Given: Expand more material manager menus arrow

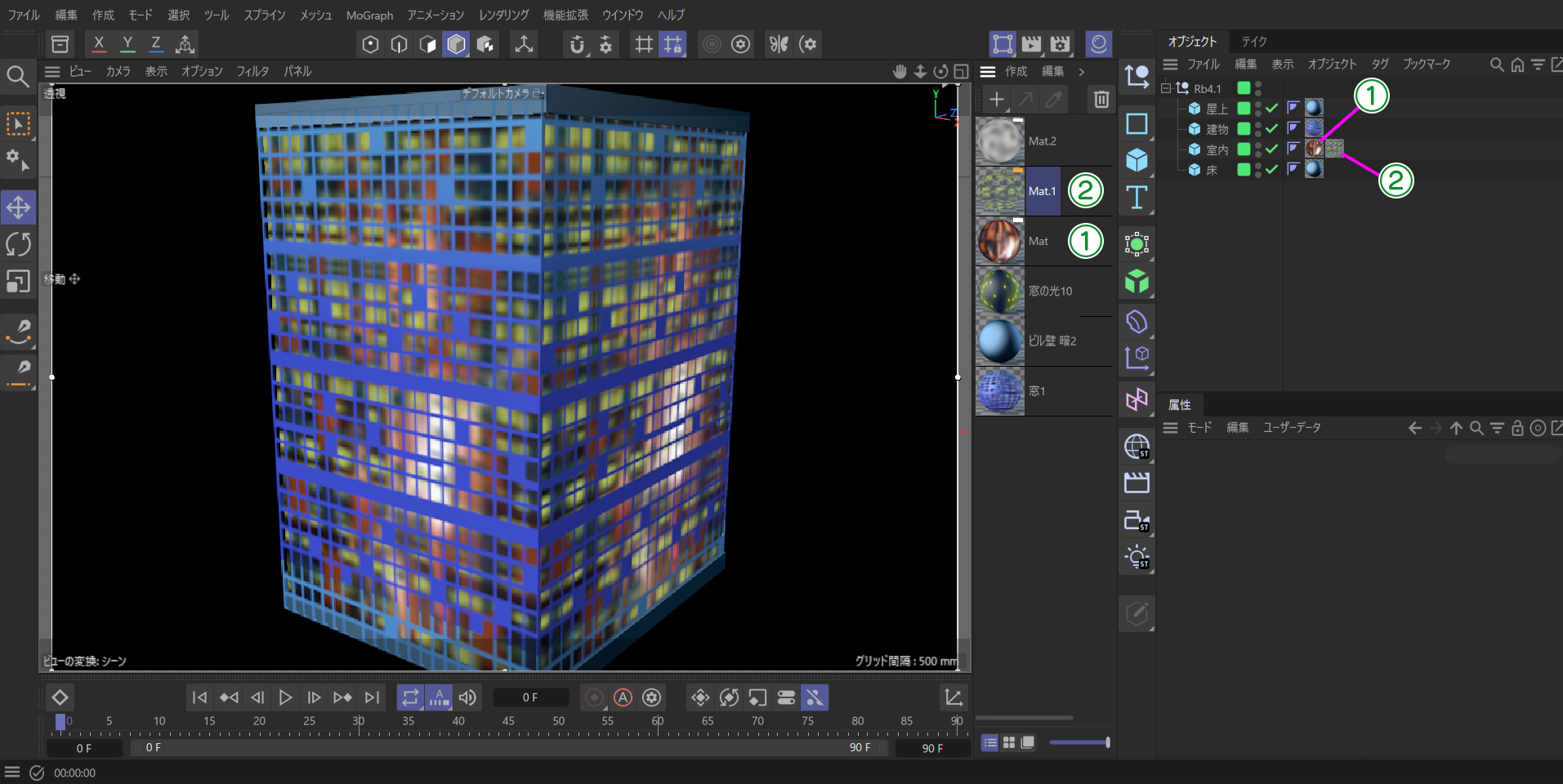Looking at the screenshot, I should click(1082, 72).
